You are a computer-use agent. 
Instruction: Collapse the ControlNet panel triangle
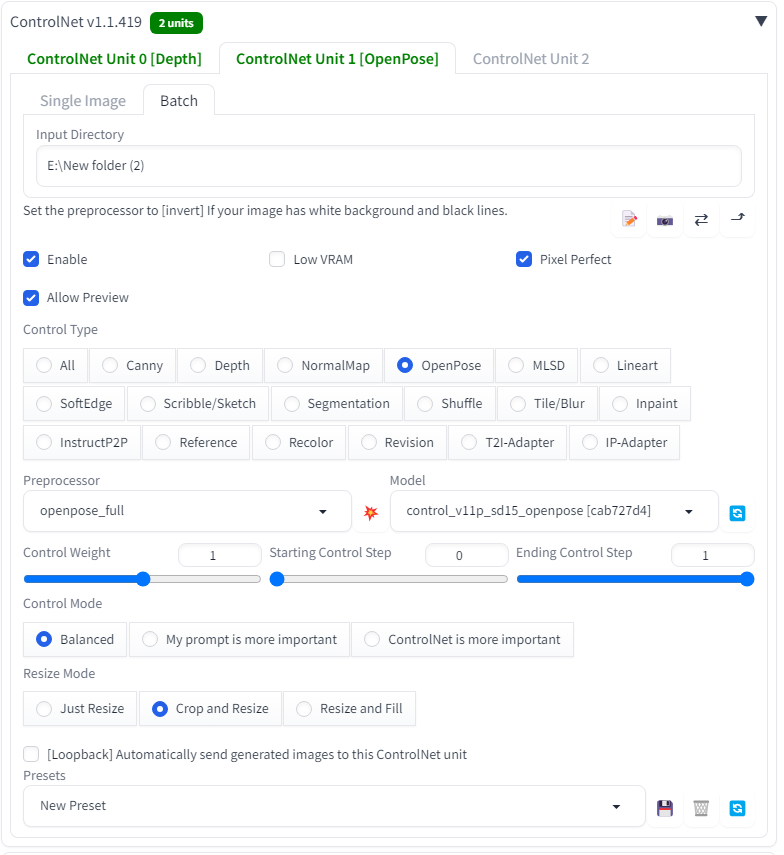tap(761, 21)
